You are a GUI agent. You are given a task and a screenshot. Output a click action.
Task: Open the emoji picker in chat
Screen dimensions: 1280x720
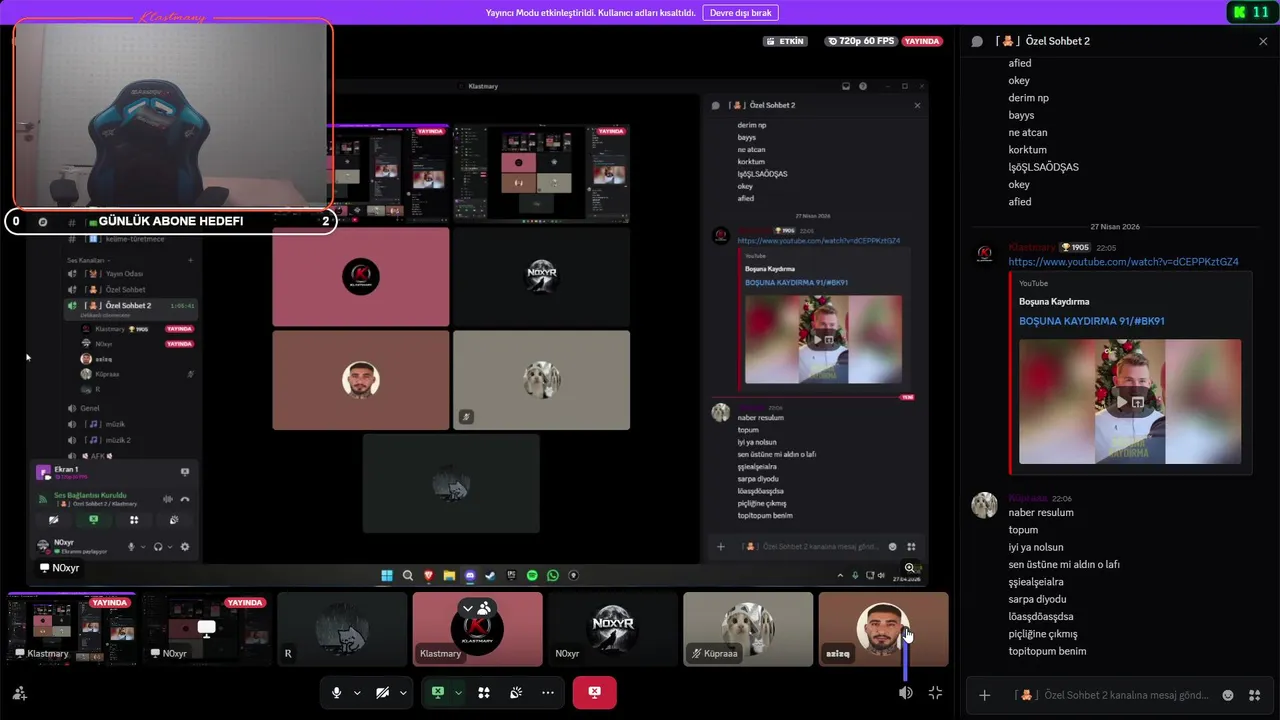(x=1228, y=695)
